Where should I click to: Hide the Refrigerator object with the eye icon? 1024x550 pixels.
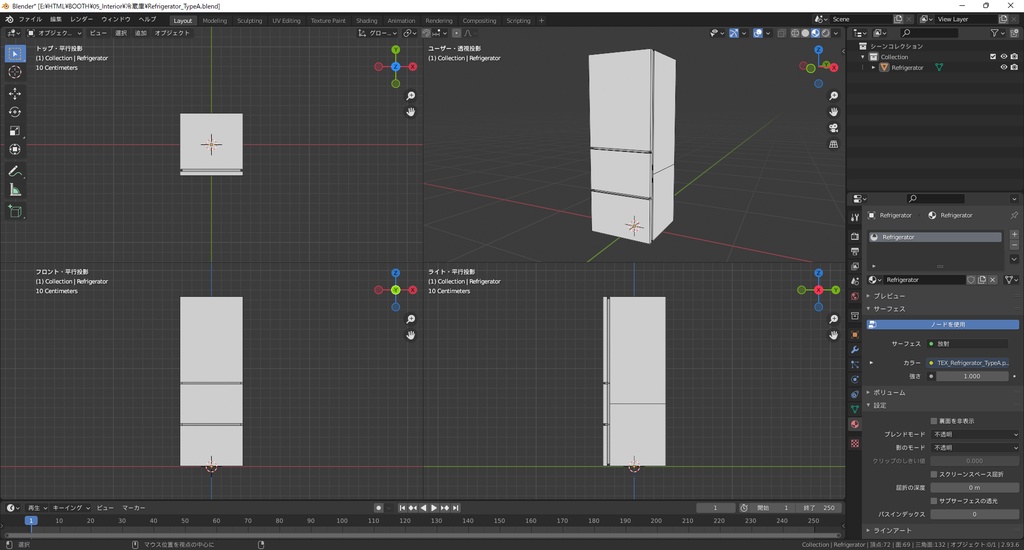coord(1003,68)
